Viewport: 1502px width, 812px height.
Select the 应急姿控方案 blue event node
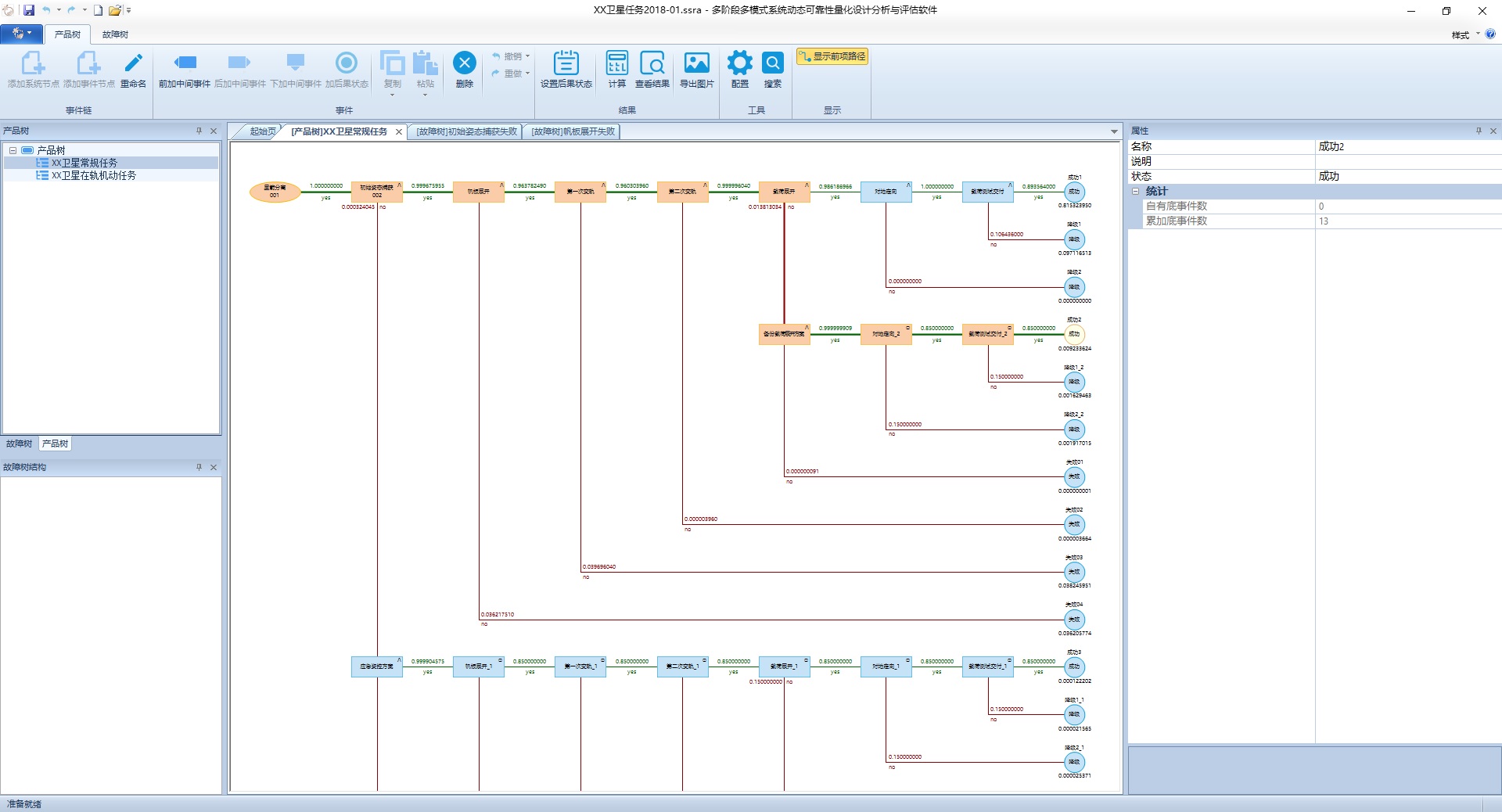pos(377,666)
